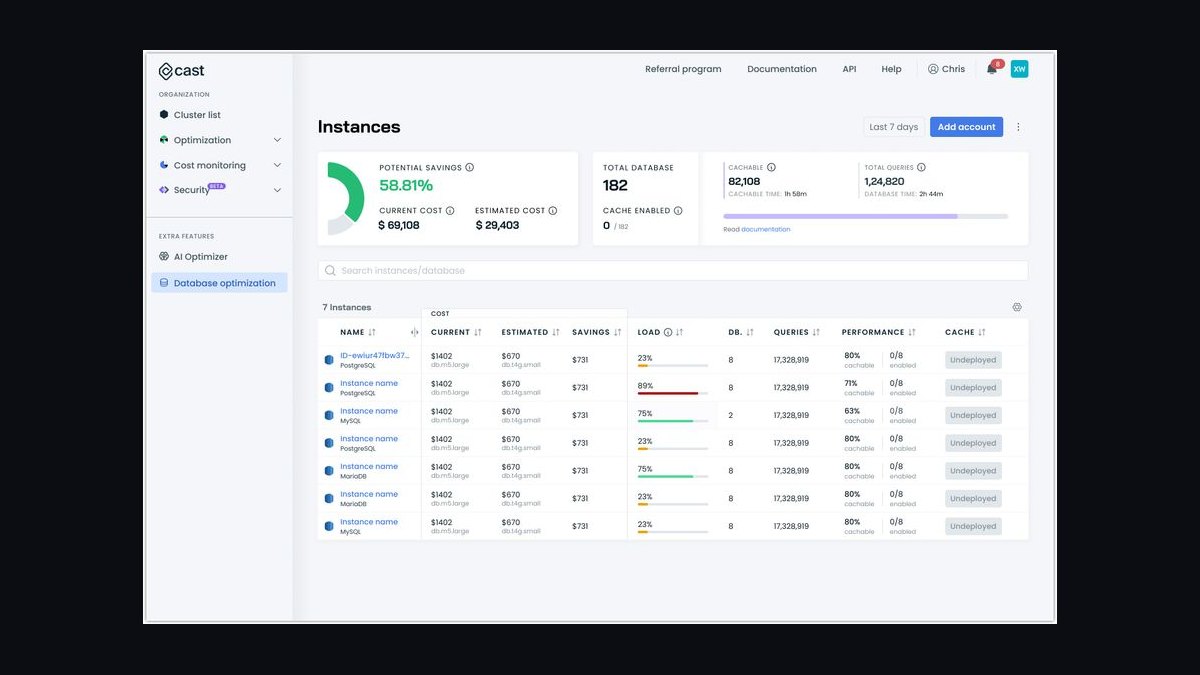Viewport: 1200px width, 675px height.
Task: Focus the Search instances/database field
Action: point(673,271)
